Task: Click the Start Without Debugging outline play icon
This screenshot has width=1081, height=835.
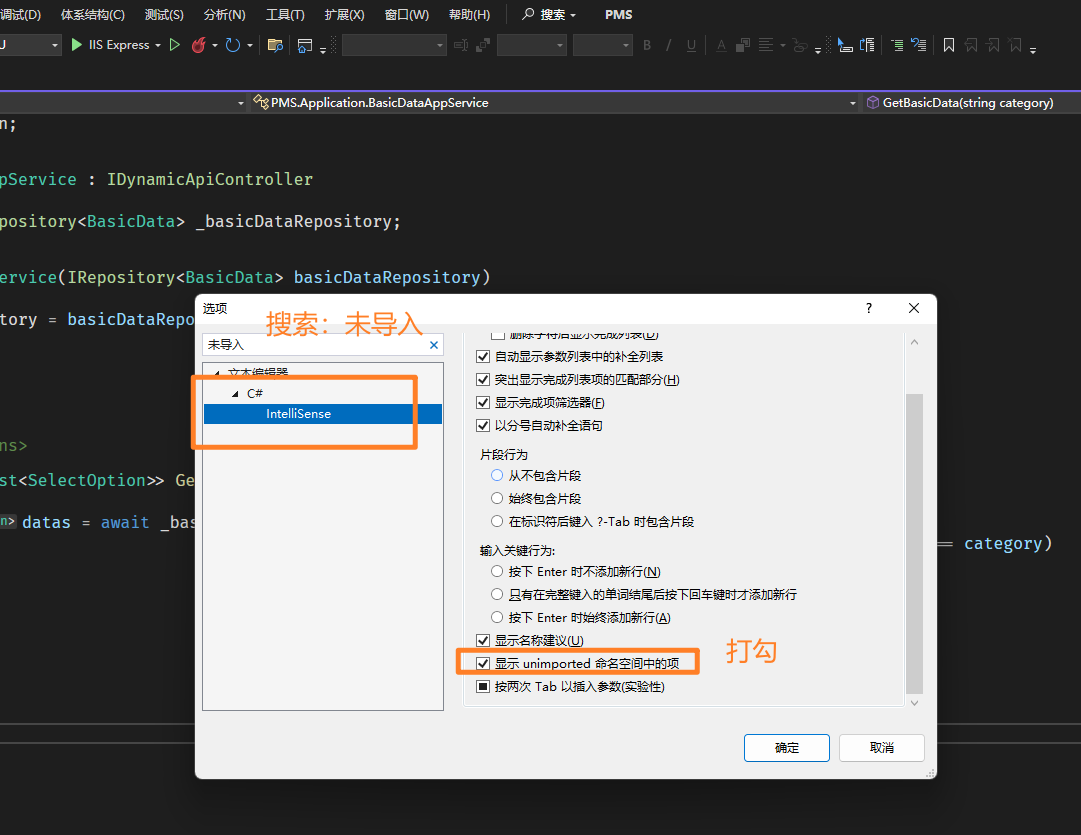Action: 175,45
